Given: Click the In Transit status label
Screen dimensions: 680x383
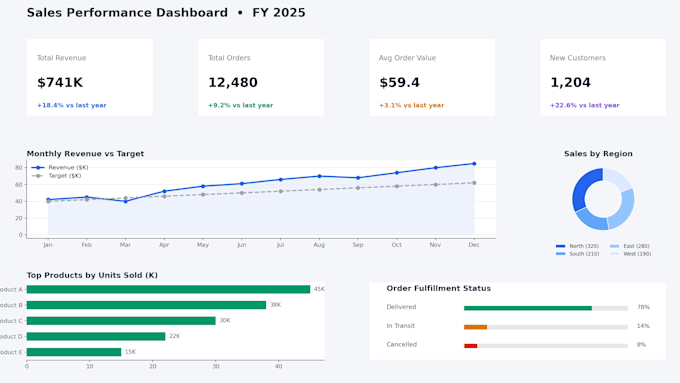Looking at the screenshot, I should point(400,326).
